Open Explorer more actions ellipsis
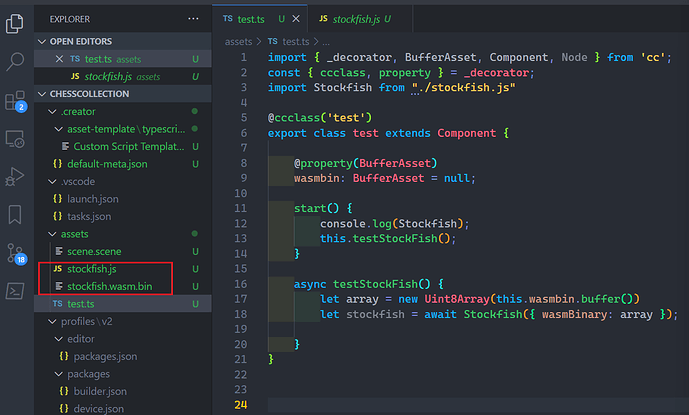689x415 pixels. [x=193, y=18]
